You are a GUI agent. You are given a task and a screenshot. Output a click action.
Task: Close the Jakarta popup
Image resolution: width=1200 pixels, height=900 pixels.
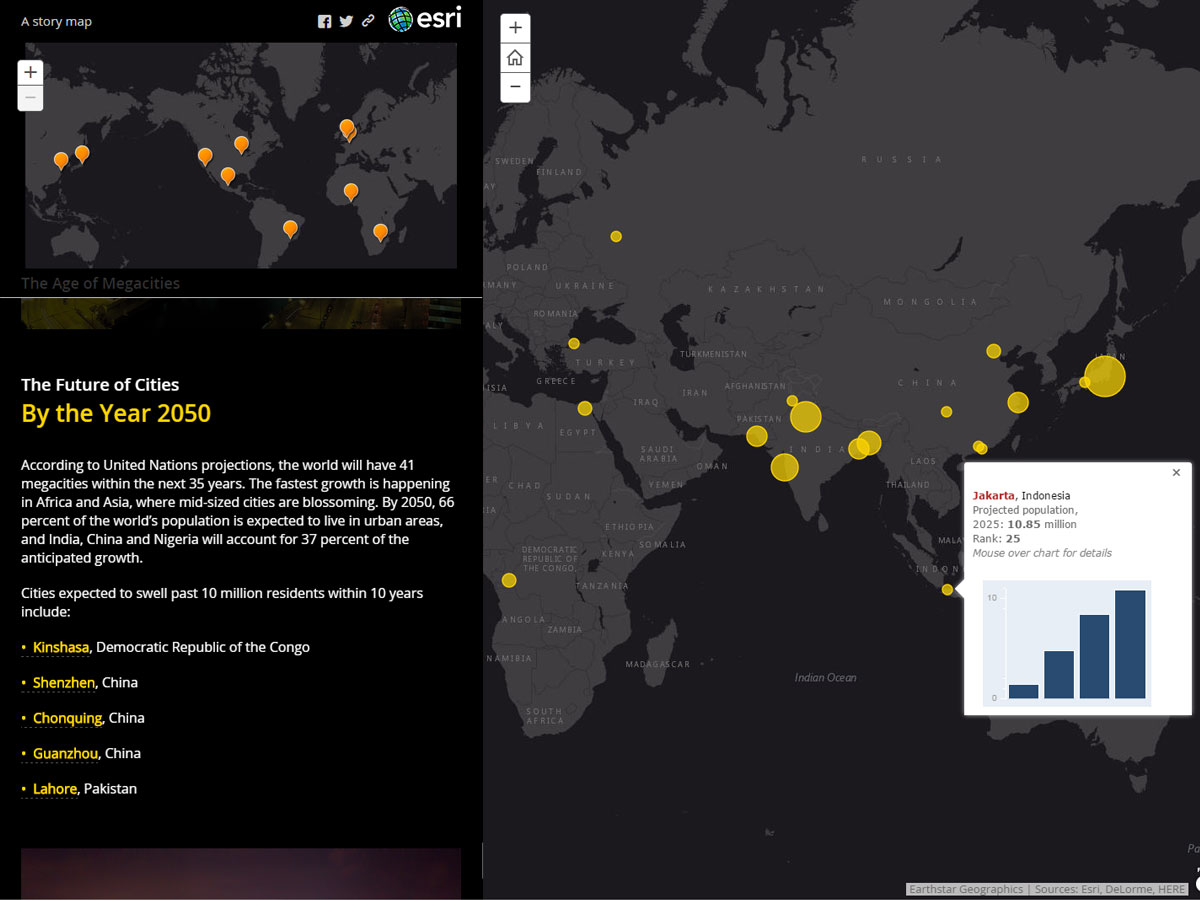[x=1176, y=473]
